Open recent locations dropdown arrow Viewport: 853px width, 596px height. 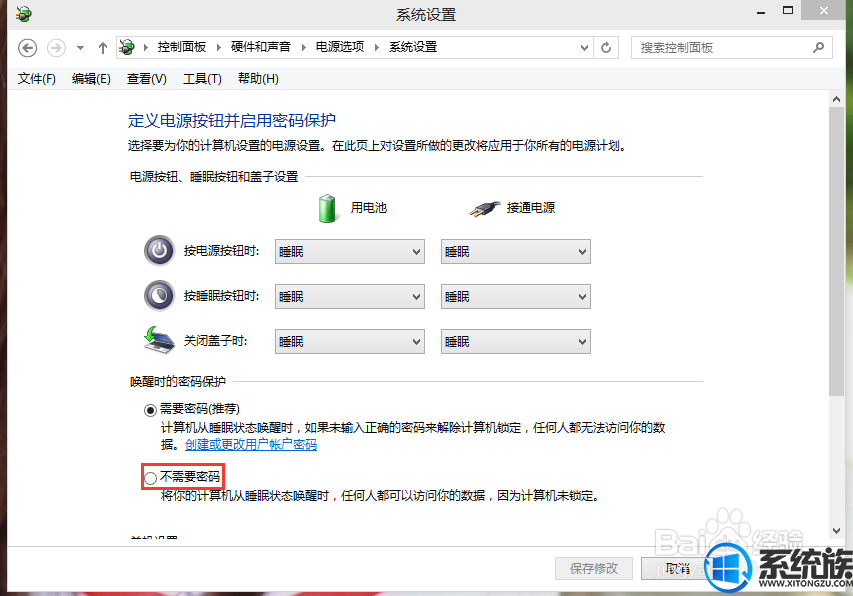tap(81, 48)
